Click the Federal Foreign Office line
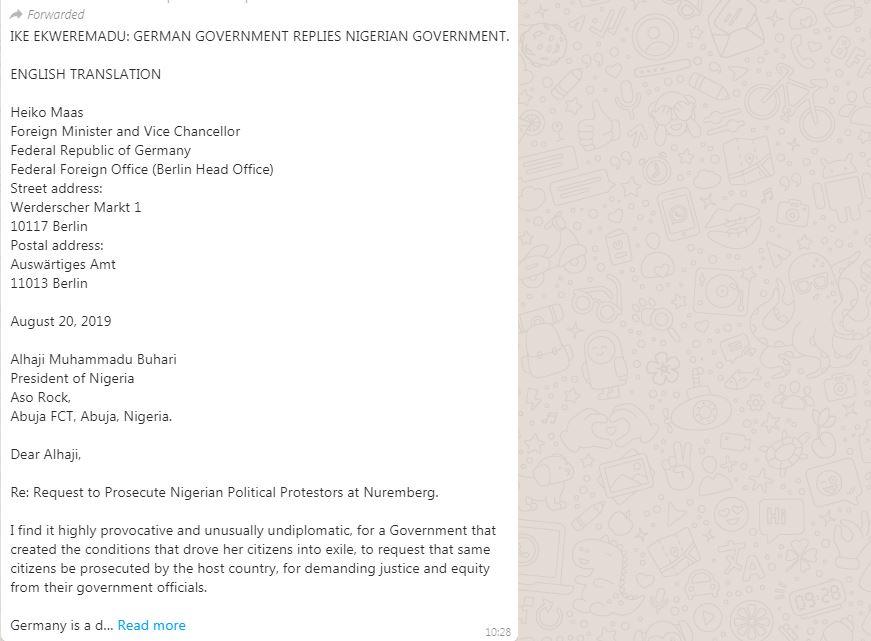This screenshot has width=871, height=641. point(142,169)
